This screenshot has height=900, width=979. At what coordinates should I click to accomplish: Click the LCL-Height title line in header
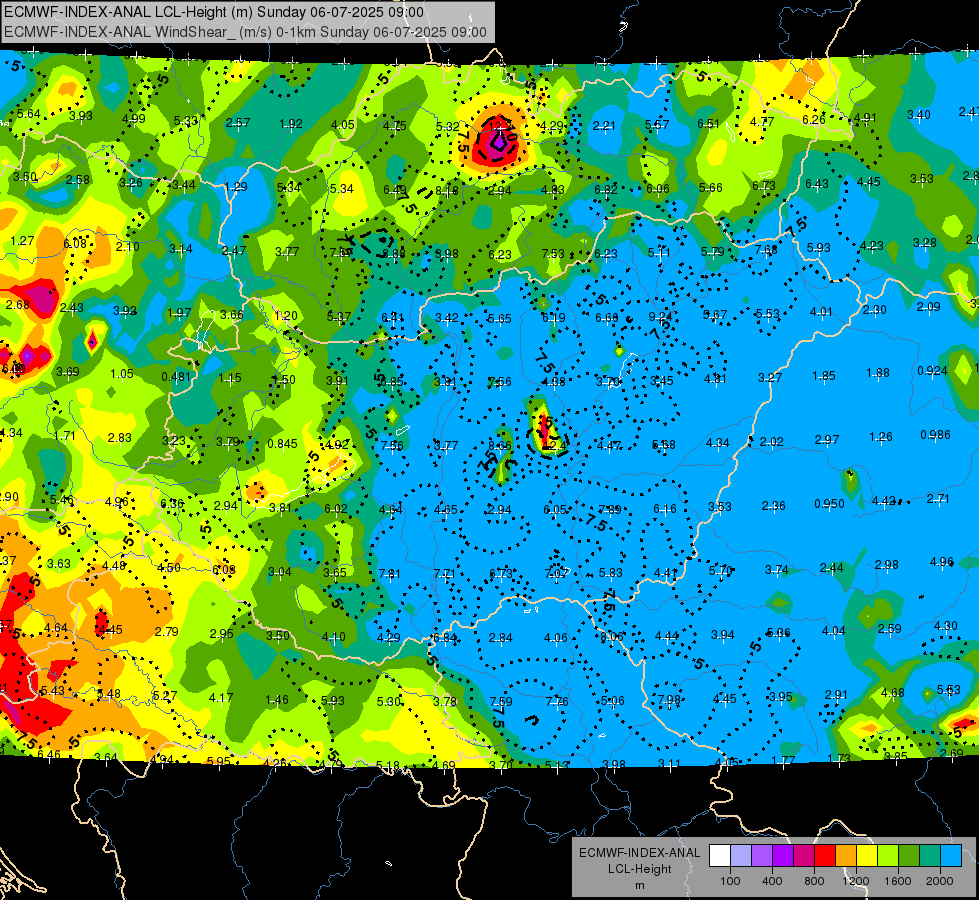point(214,12)
